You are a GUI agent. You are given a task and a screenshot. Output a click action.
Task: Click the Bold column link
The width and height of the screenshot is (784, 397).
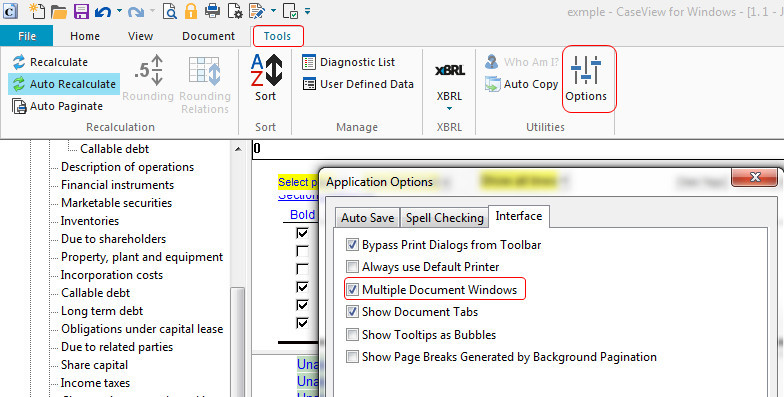(302, 214)
